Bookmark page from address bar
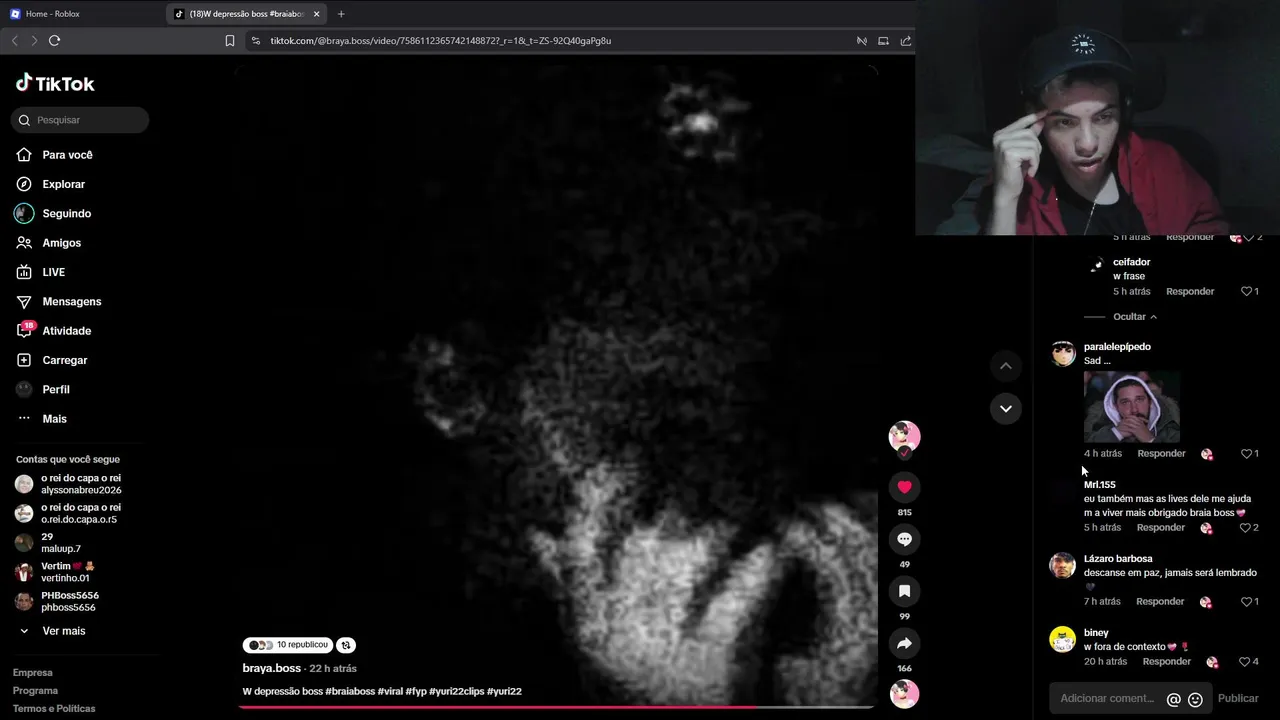This screenshot has width=1280, height=720. pos(230,41)
